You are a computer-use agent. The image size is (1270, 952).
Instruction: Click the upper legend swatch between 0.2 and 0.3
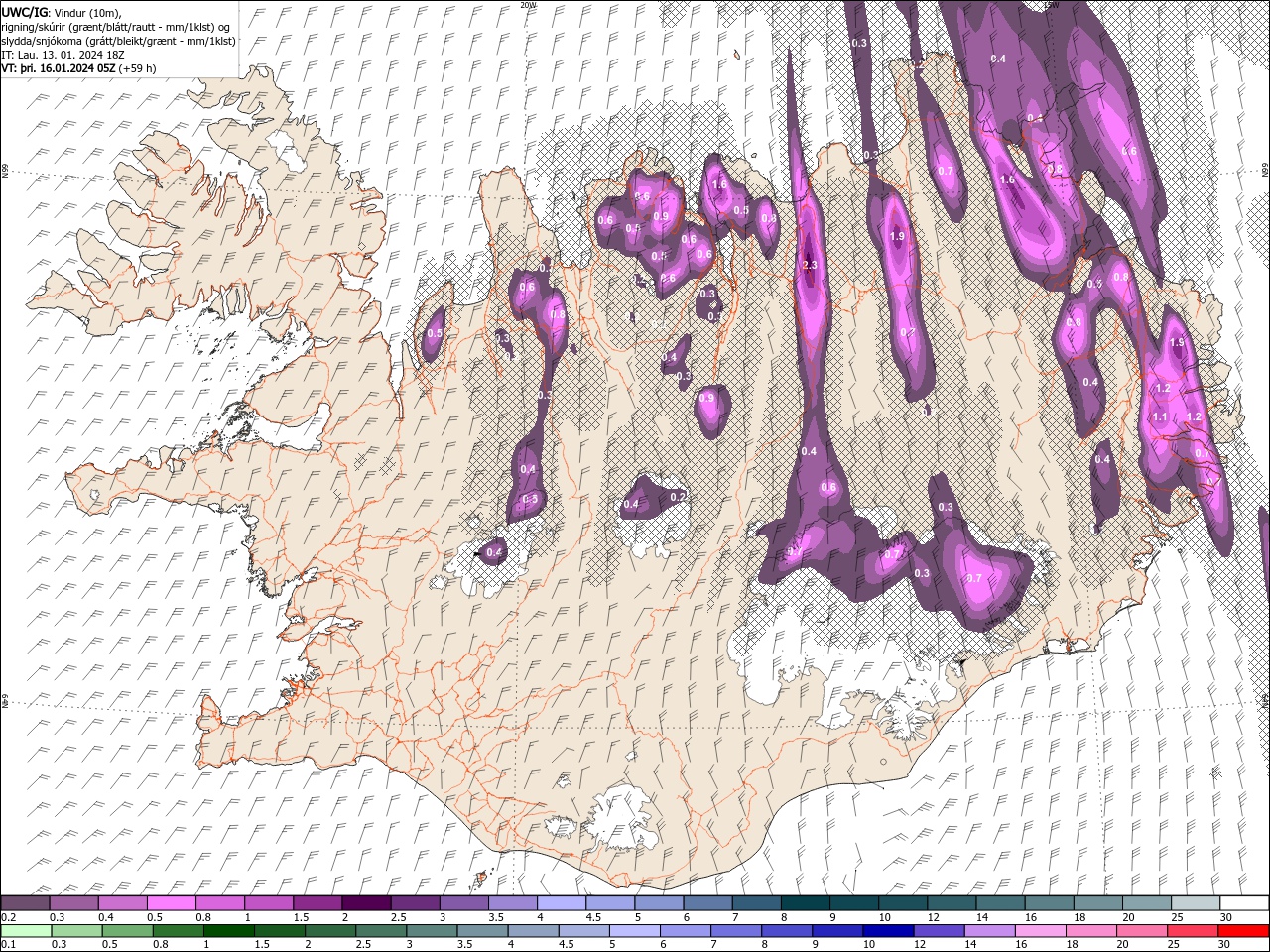pyautogui.click(x=25, y=903)
